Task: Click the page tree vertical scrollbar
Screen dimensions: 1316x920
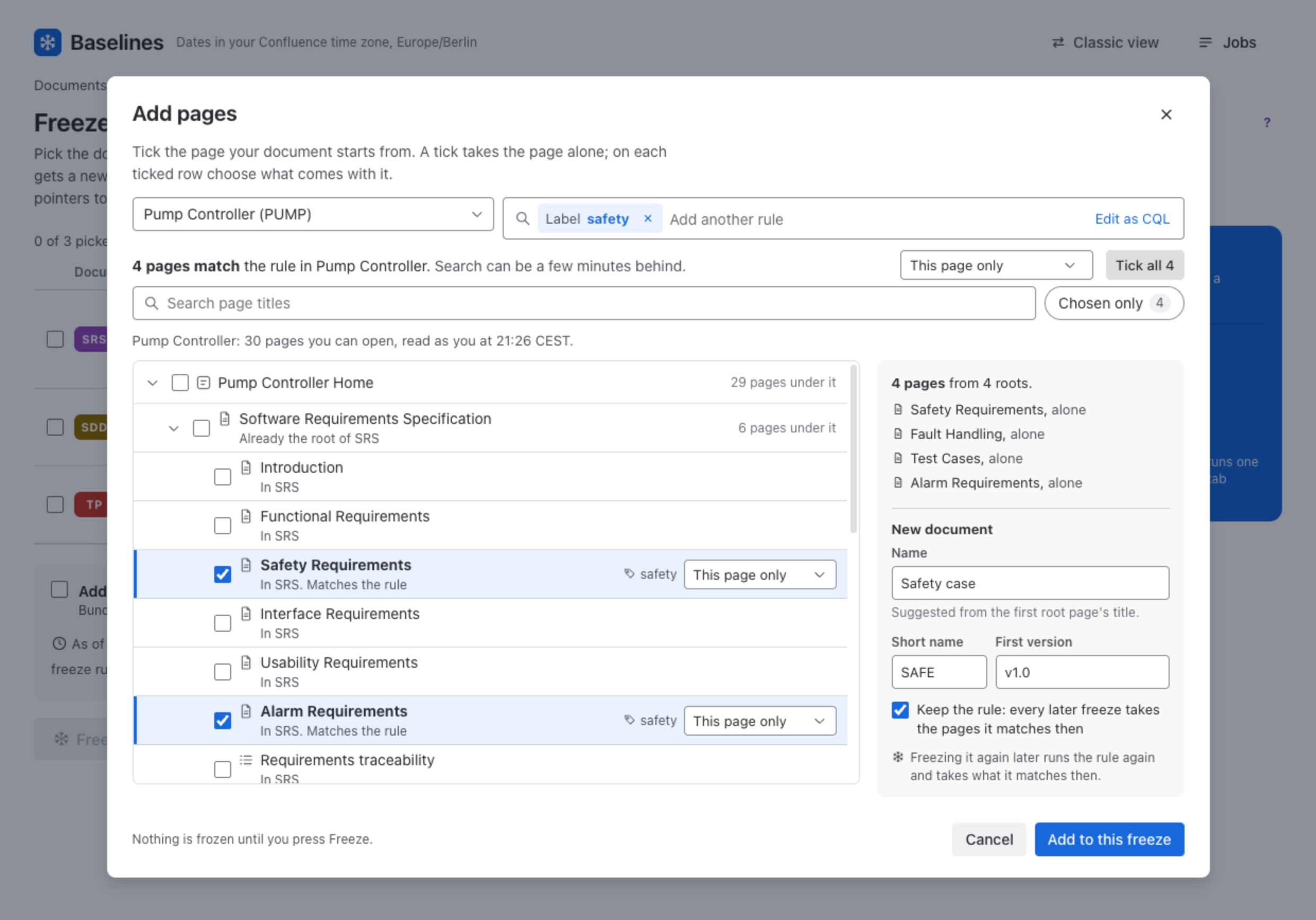Action: (854, 449)
